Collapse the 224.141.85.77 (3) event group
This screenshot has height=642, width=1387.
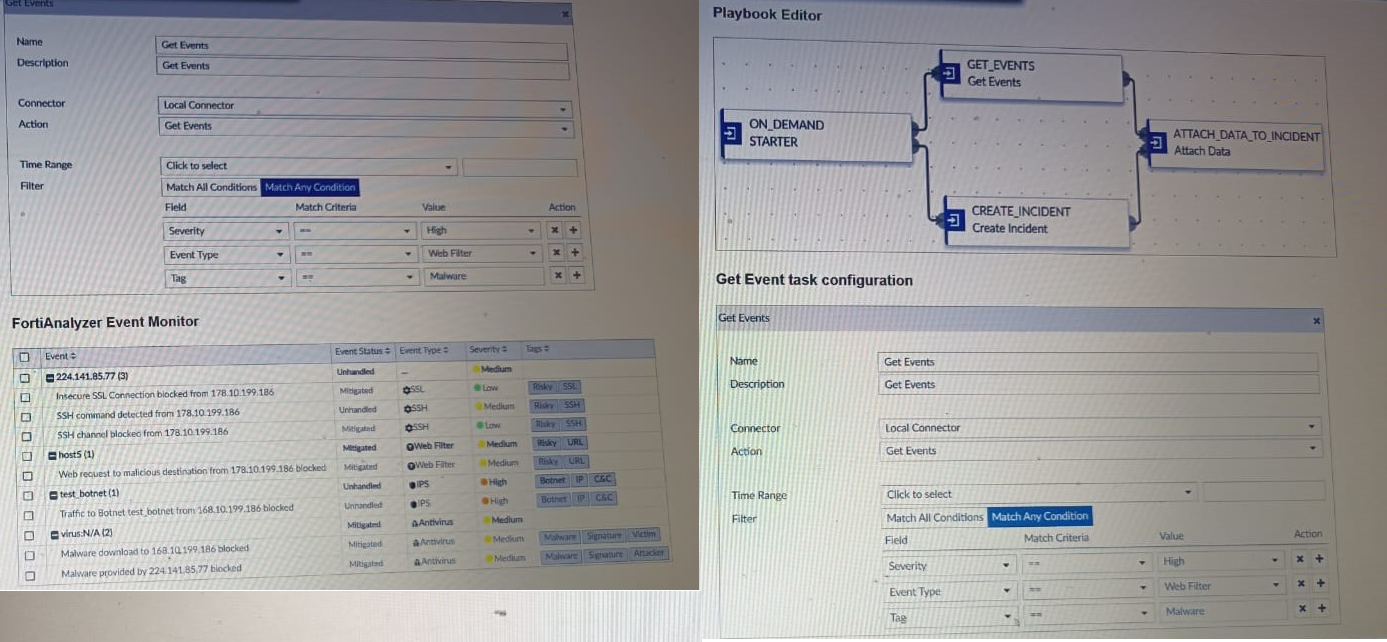pos(49,376)
